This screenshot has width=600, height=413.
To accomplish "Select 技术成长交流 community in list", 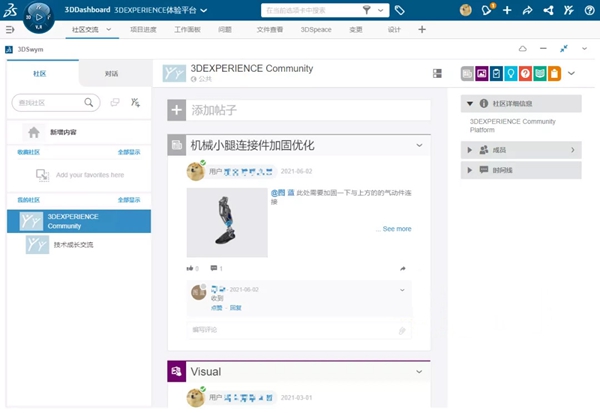I will [x=75, y=244].
